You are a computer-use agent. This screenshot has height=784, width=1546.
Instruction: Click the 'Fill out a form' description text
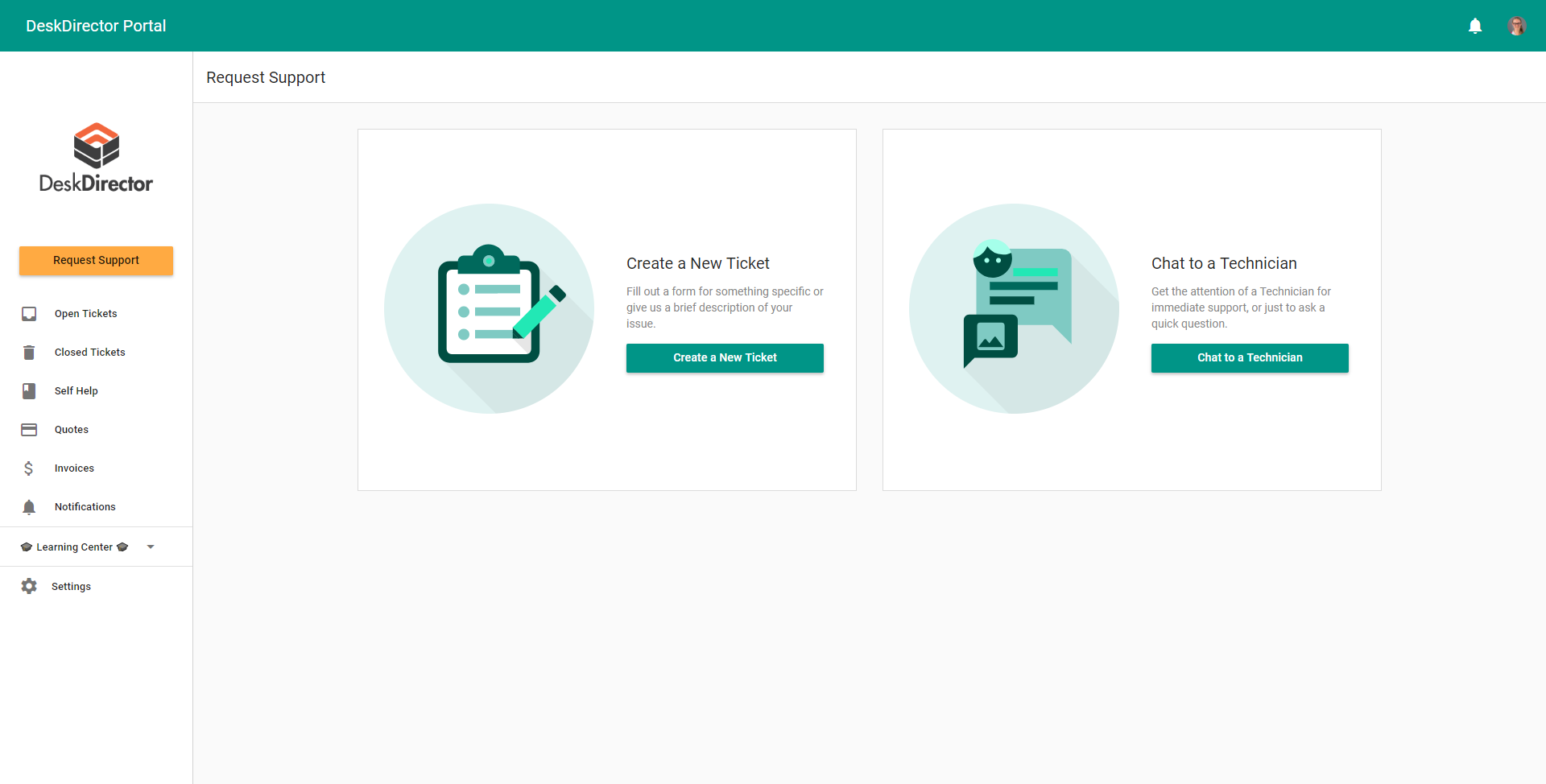(725, 307)
